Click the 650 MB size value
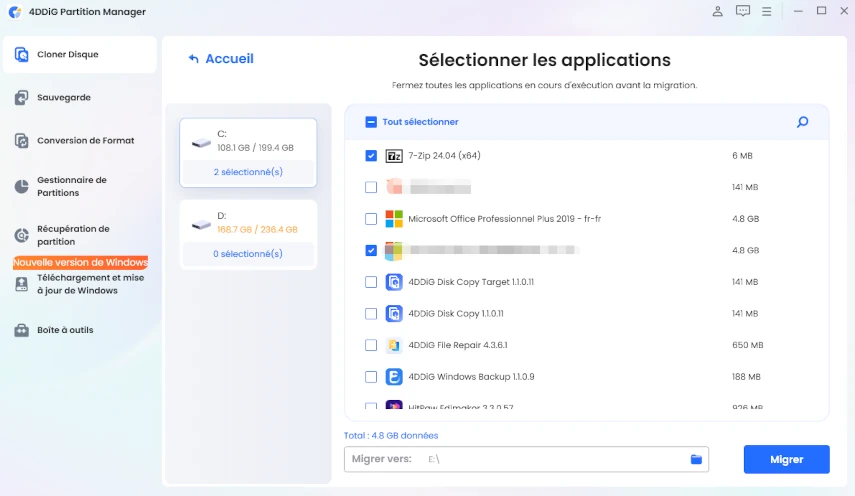Viewport: 855px width, 496px height. (748, 345)
